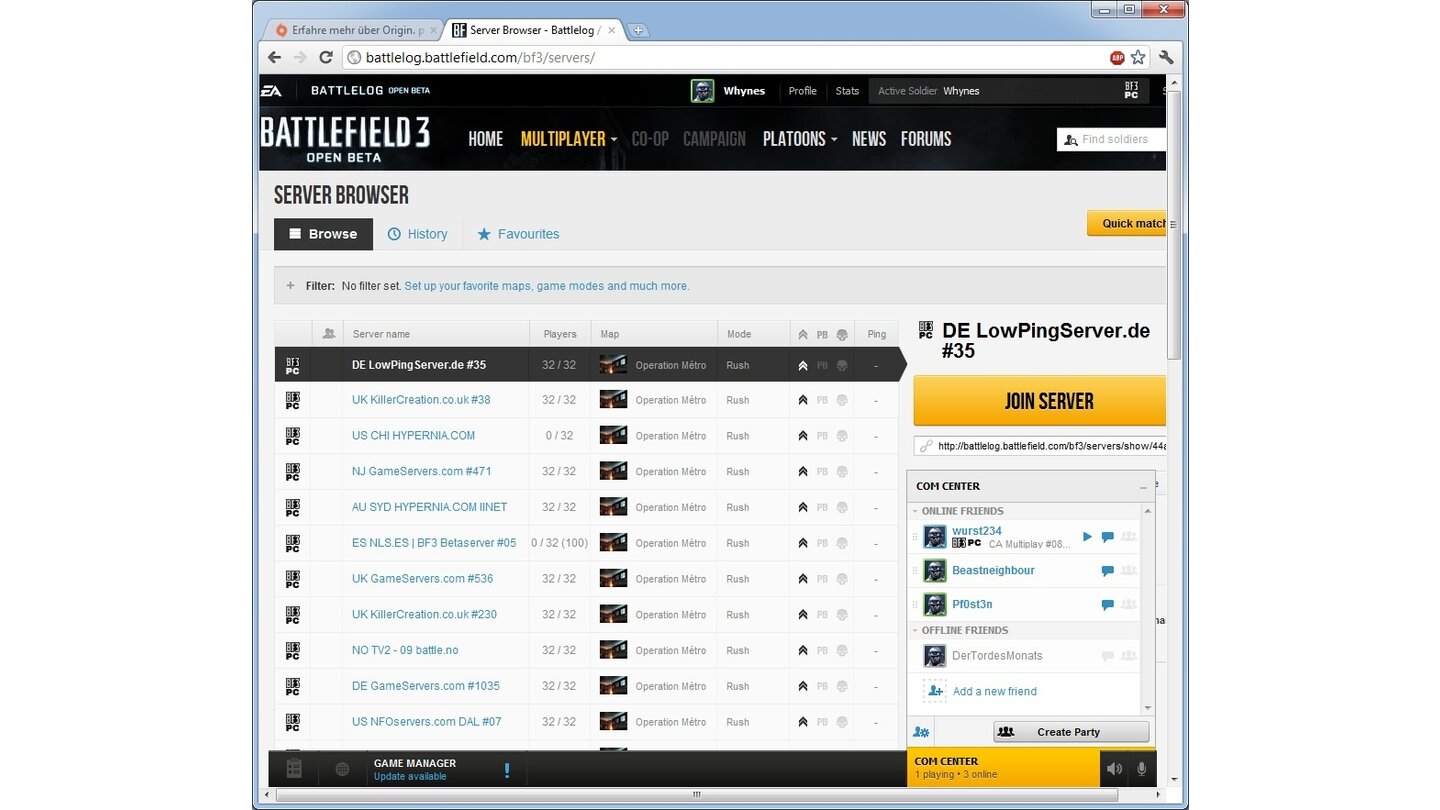1440x810 pixels.
Task: Invite Beastneighbour to party icon
Action: 1129,571
